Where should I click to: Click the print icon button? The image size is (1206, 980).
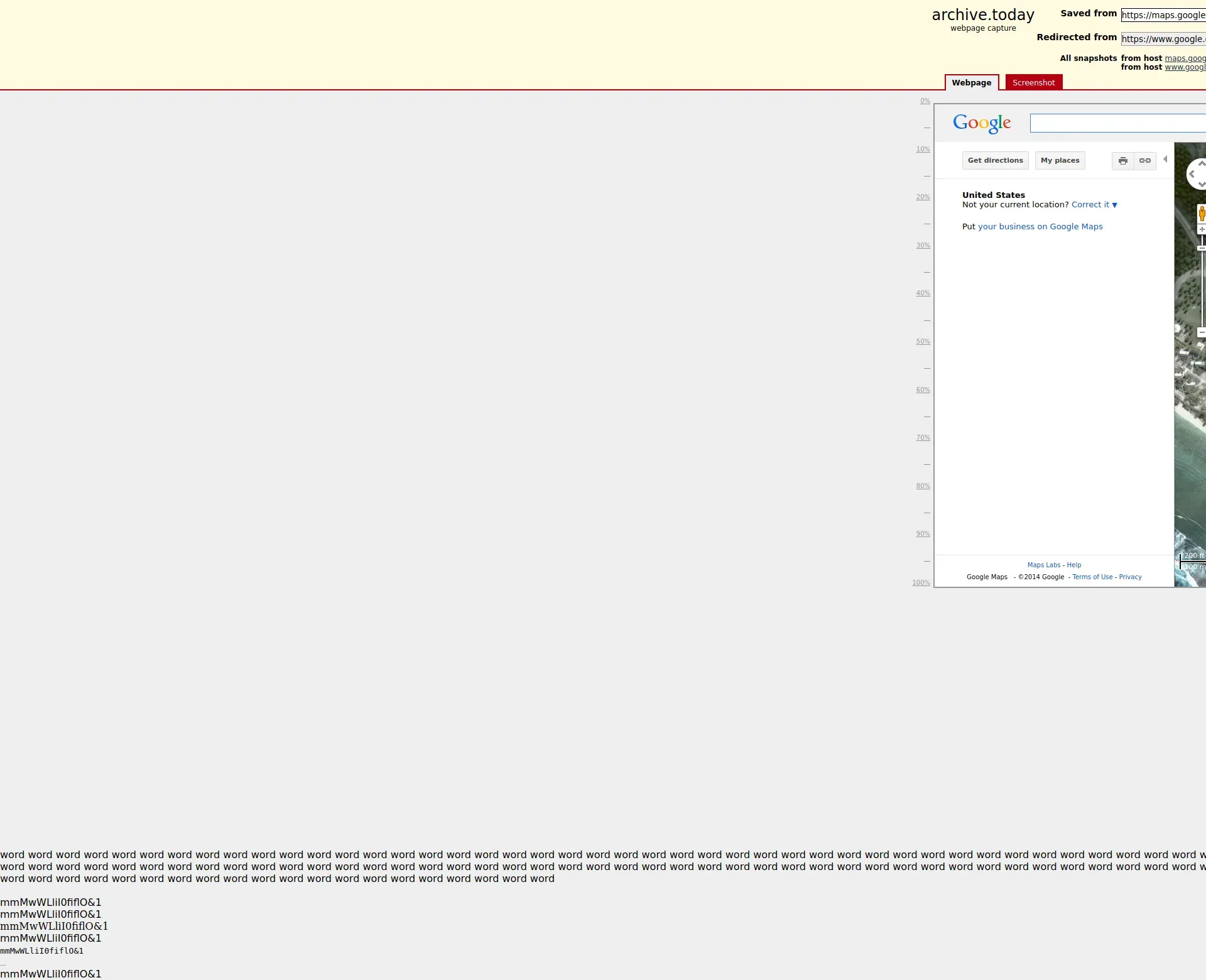(x=1122, y=161)
